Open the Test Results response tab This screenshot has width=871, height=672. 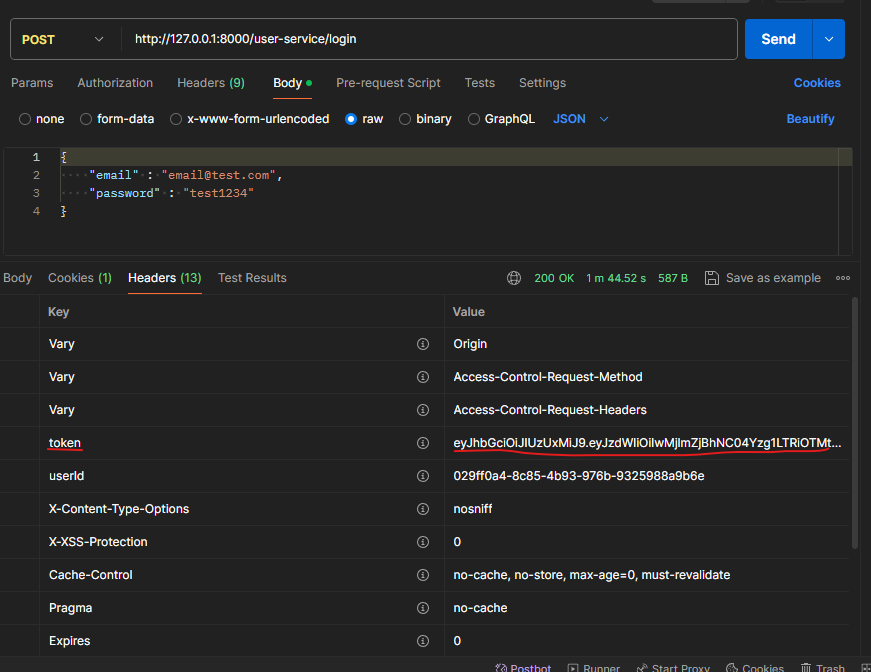(x=252, y=278)
